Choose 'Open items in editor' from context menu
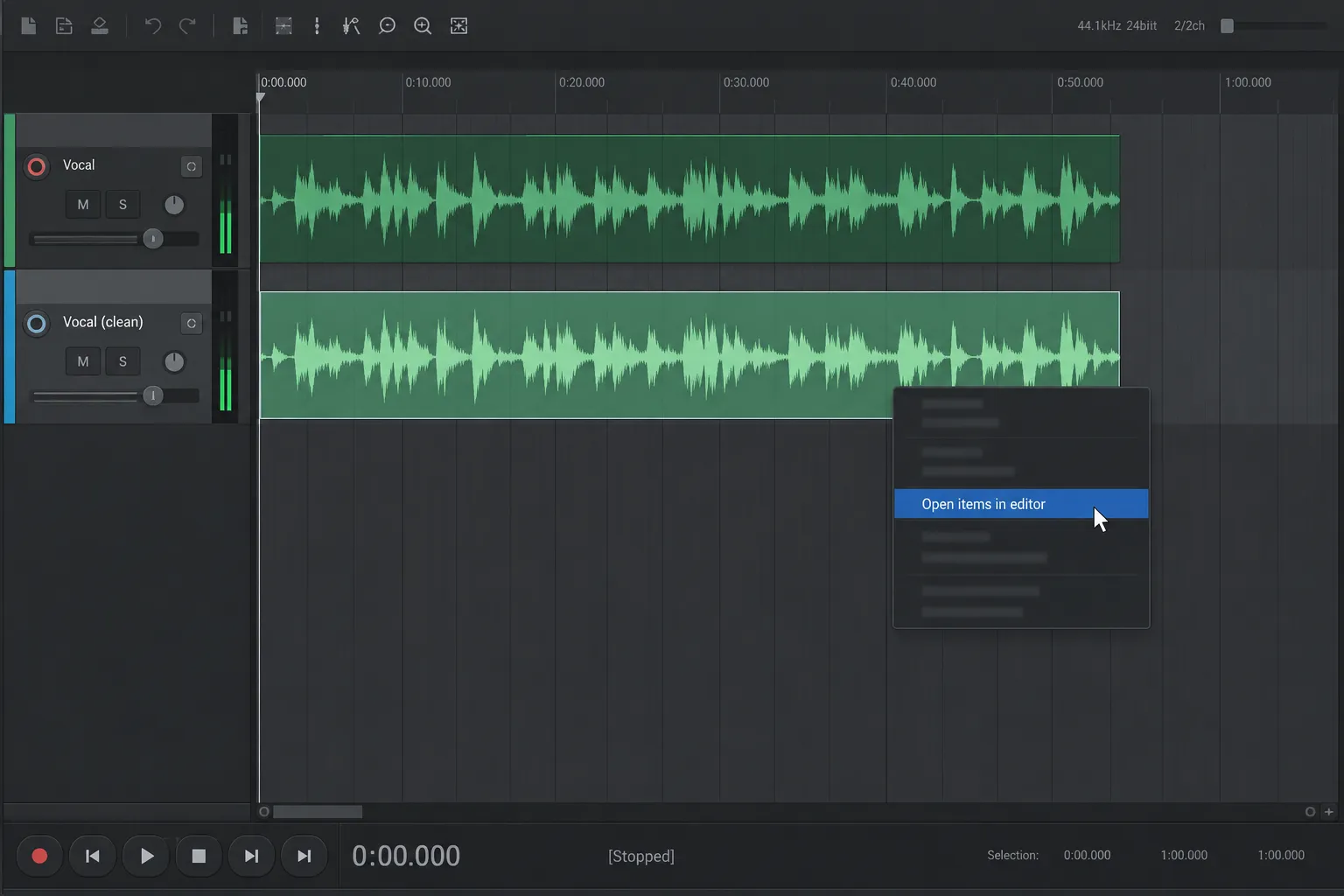 pyautogui.click(x=1021, y=504)
